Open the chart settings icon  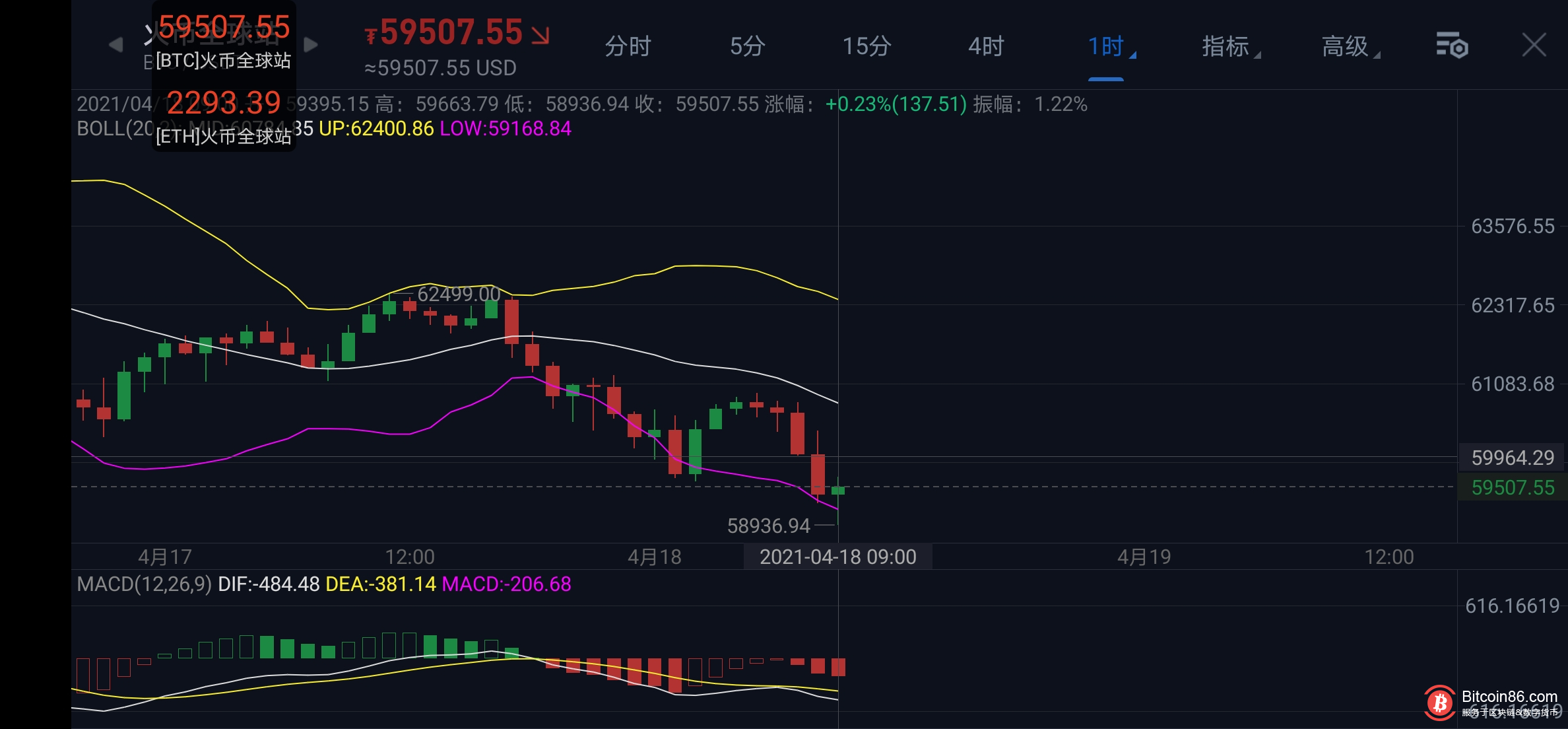tap(1451, 46)
